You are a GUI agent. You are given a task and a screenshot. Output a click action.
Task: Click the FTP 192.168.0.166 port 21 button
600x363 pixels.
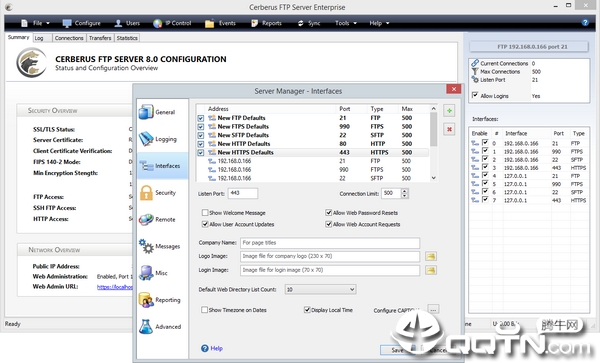[529, 47]
